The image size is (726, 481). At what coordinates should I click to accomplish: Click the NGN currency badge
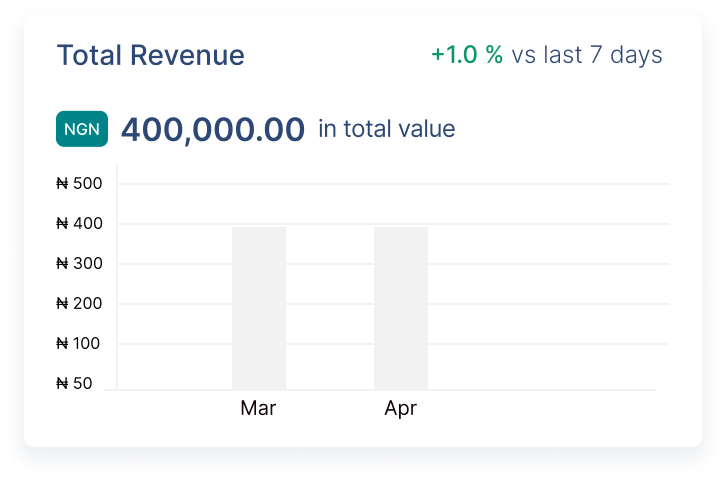[82, 130]
